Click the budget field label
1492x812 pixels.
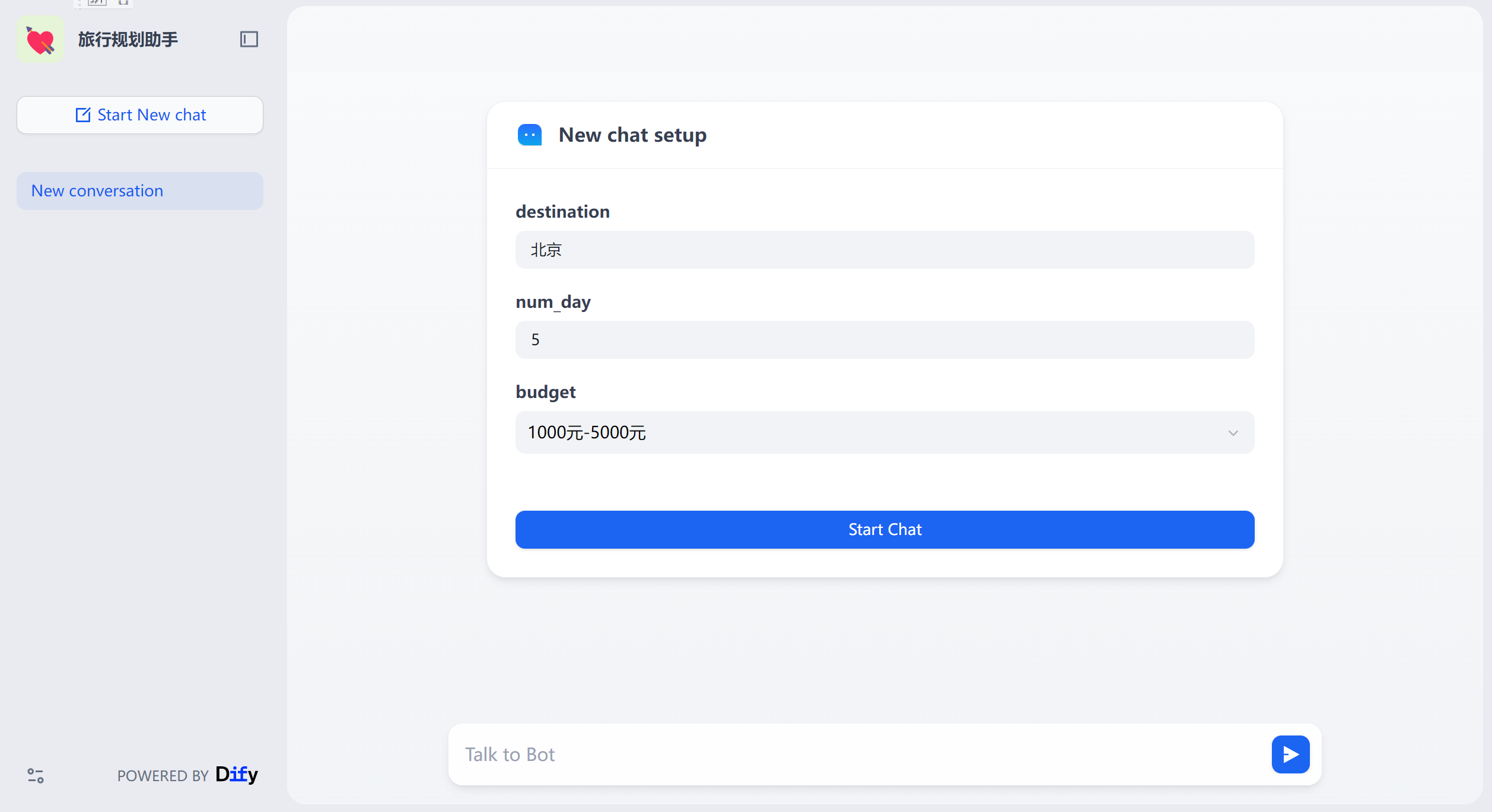point(545,392)
